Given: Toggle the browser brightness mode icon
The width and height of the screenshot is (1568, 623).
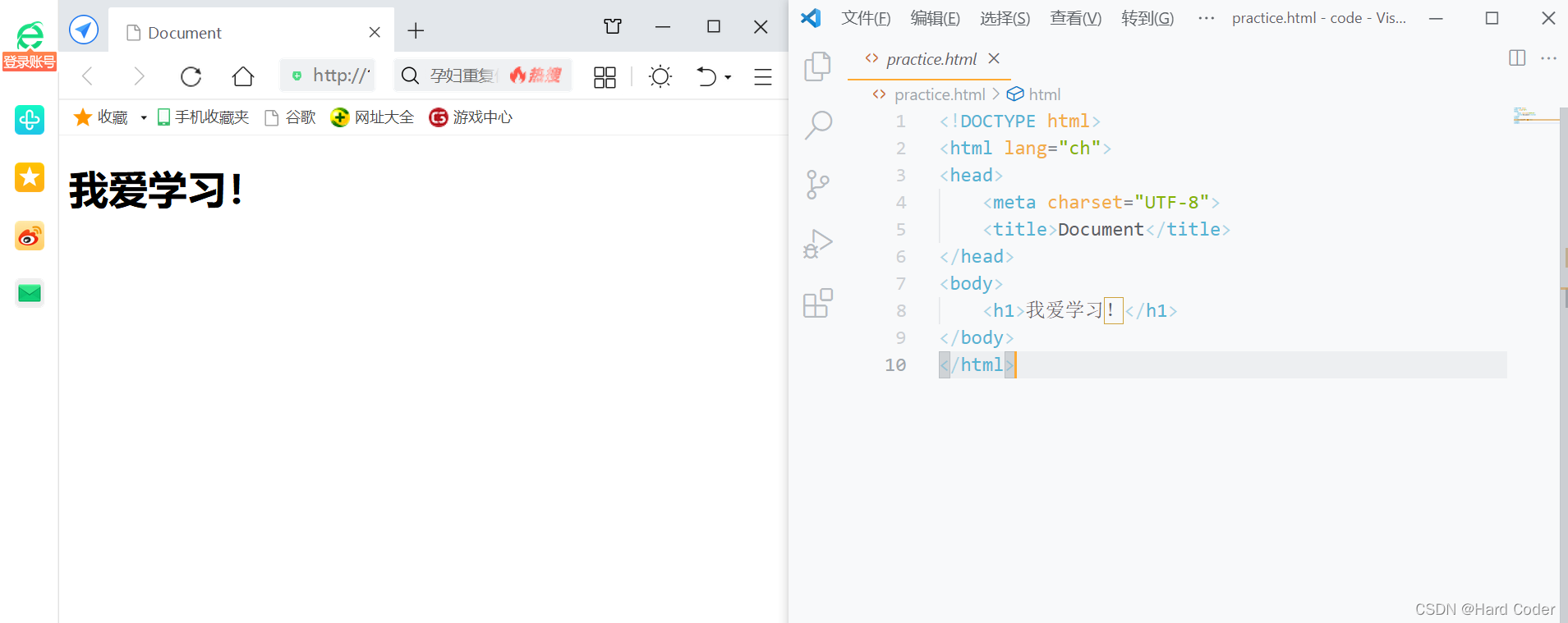Looking at the screenshot, I should (660, 76).
